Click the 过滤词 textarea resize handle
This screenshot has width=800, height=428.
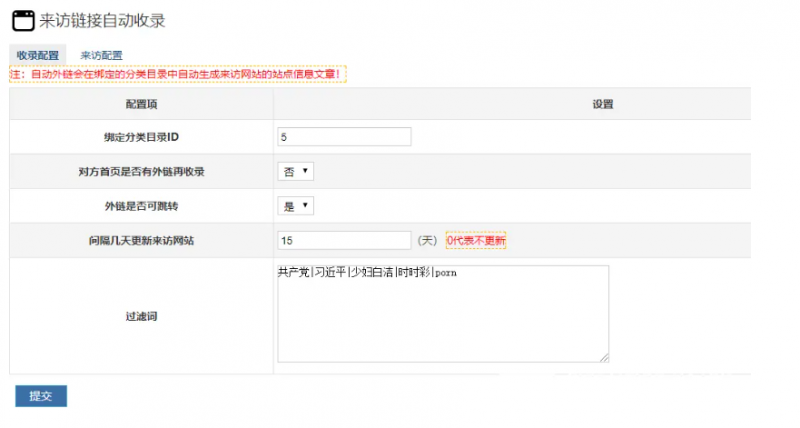(604, 356)
